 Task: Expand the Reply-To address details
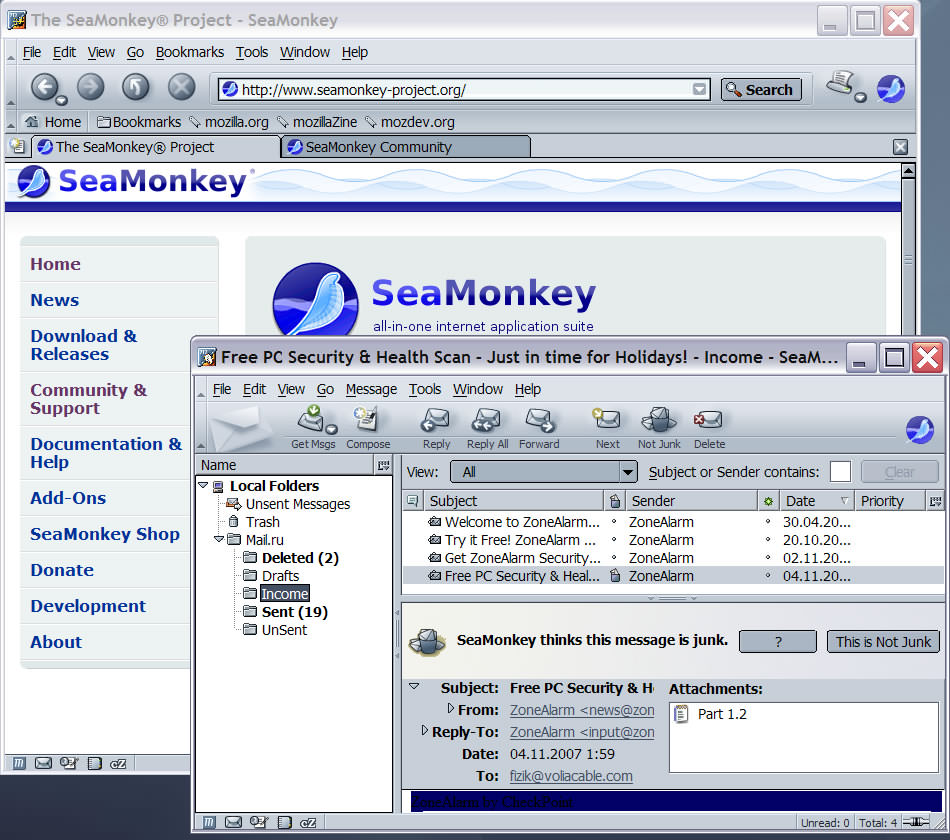[x=425, y=730]
